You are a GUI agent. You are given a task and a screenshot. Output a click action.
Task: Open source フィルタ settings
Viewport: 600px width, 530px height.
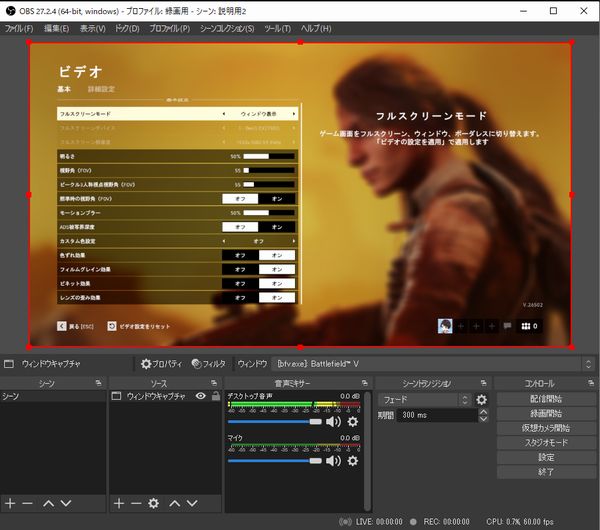(x=209, y=364)
